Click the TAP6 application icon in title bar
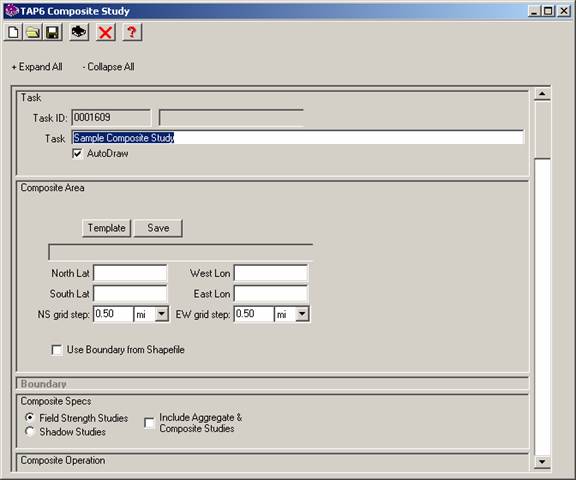The width and height of the screenshot is (576, 480). [12, 11]
